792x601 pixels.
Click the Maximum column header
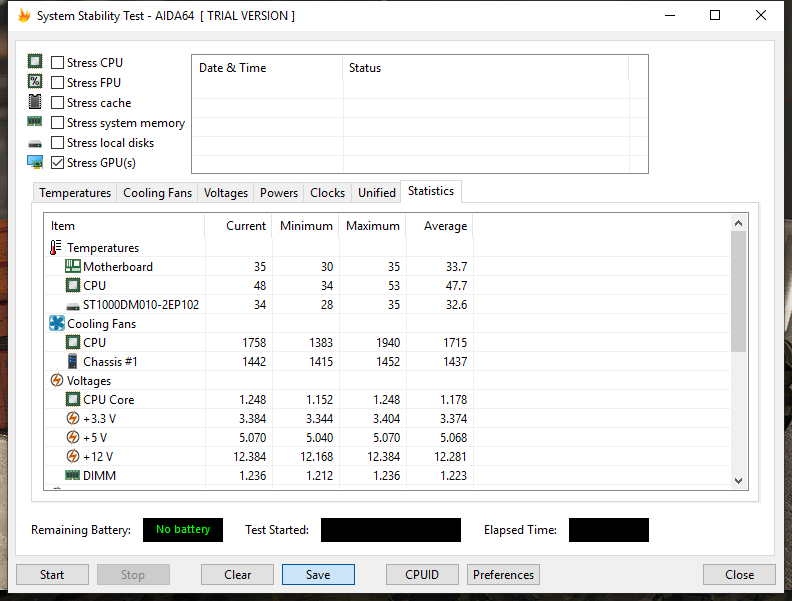click(x=373, y=226)
